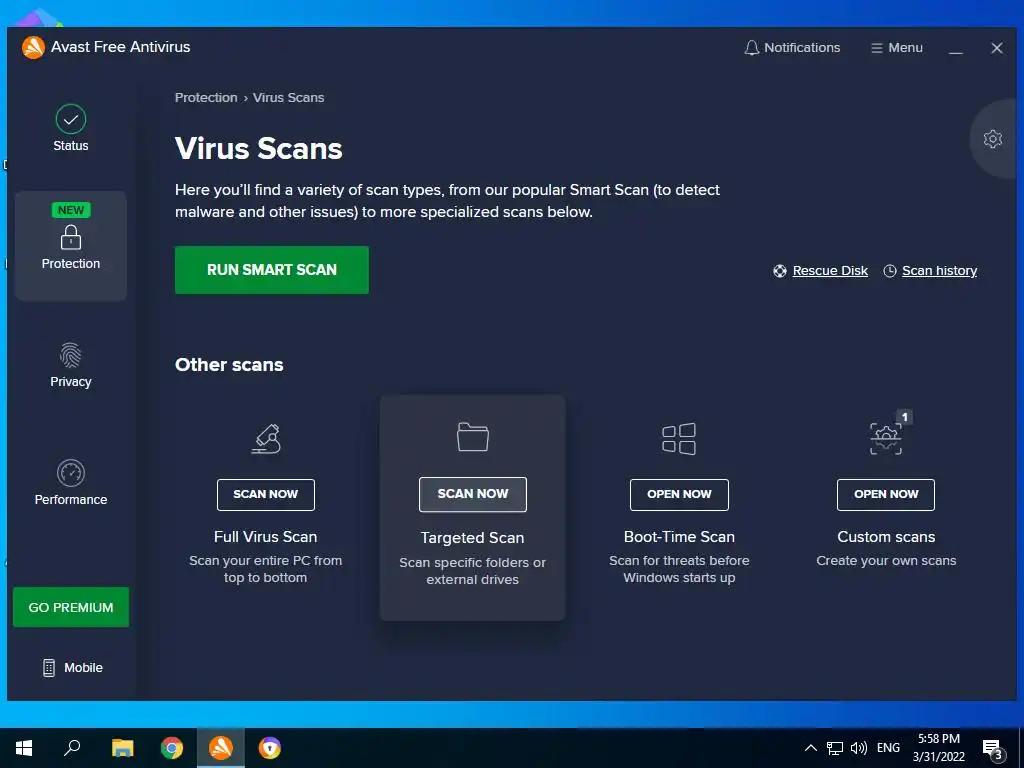Open Avast Secure Browser from taskbar
Viewport: 1024px width, 768px height.
[x=270, y=748]
